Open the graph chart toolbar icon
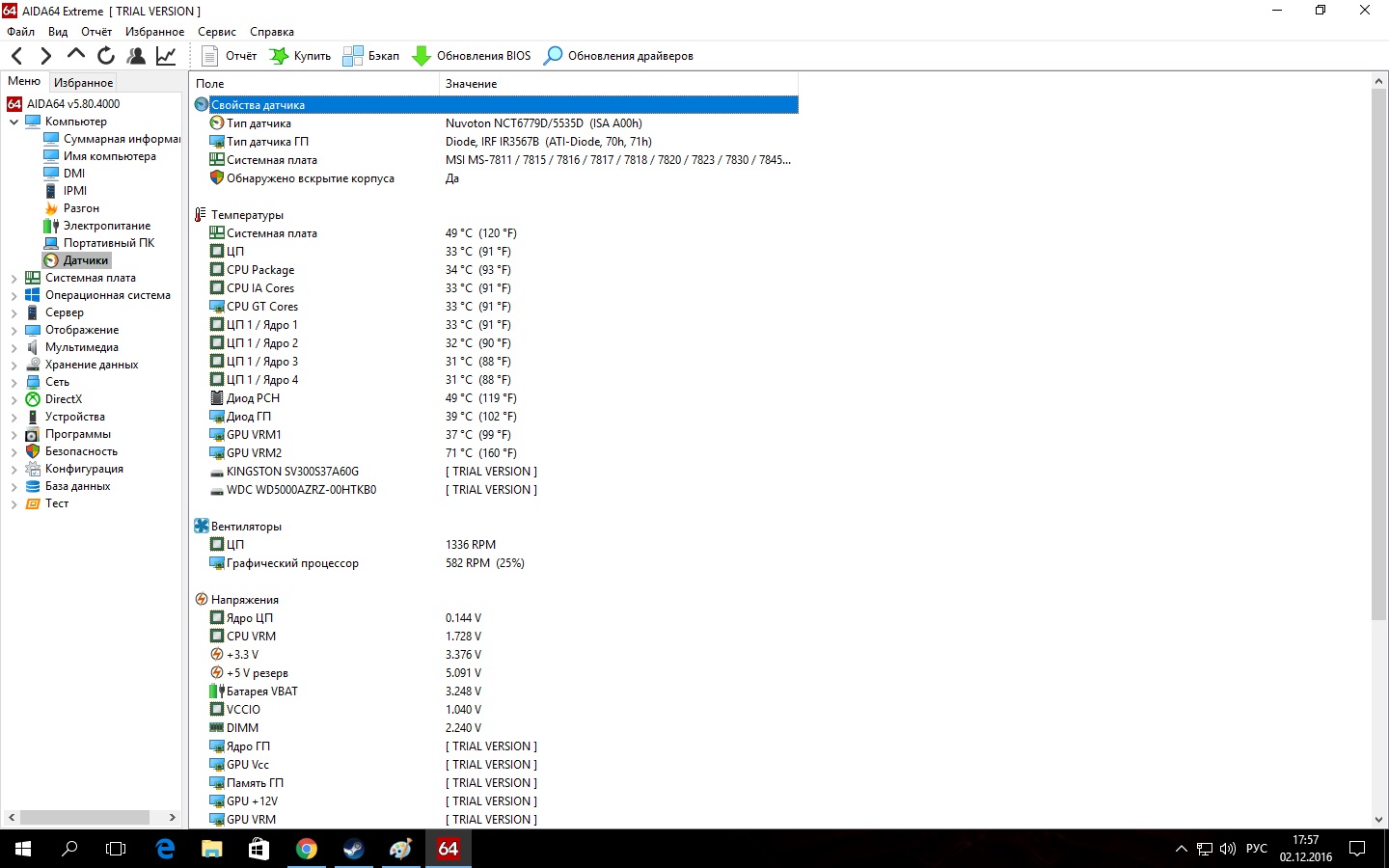The image size is (1389, 868). point(166,56)
